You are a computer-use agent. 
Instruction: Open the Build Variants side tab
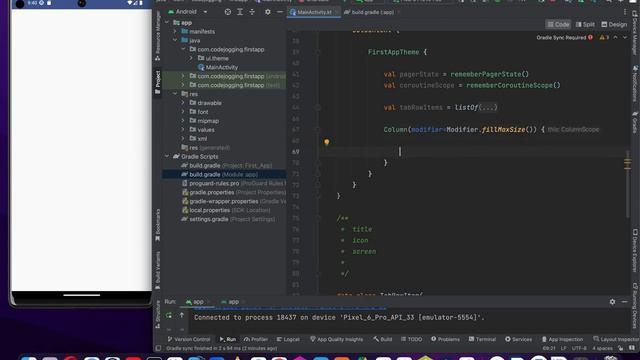tap(158, 270)
